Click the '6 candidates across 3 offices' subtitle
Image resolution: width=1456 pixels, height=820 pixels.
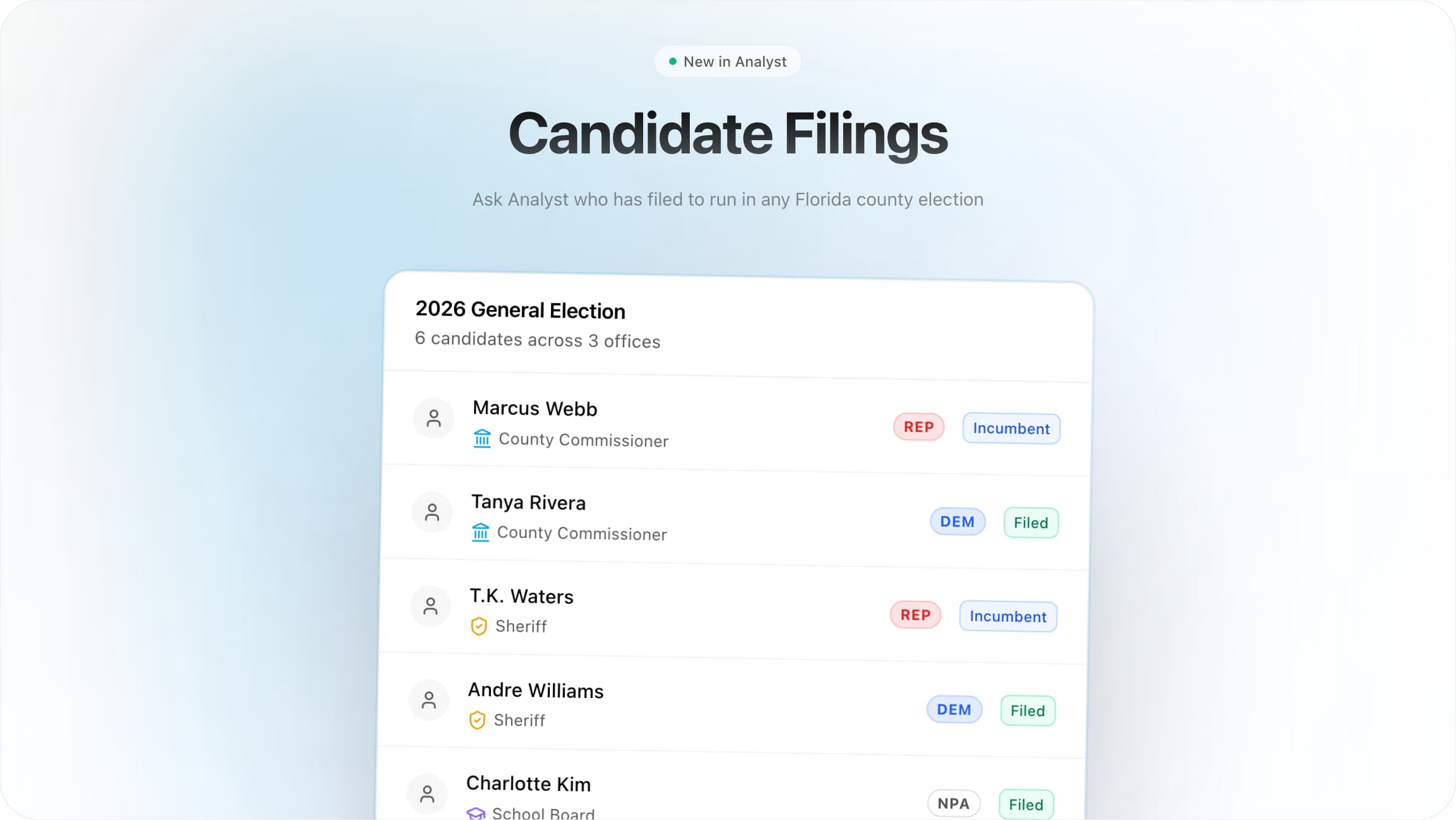537,340
